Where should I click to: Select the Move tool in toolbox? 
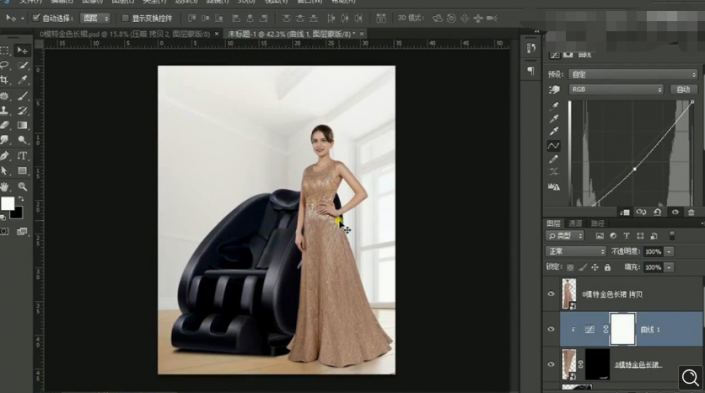point(22,50)
